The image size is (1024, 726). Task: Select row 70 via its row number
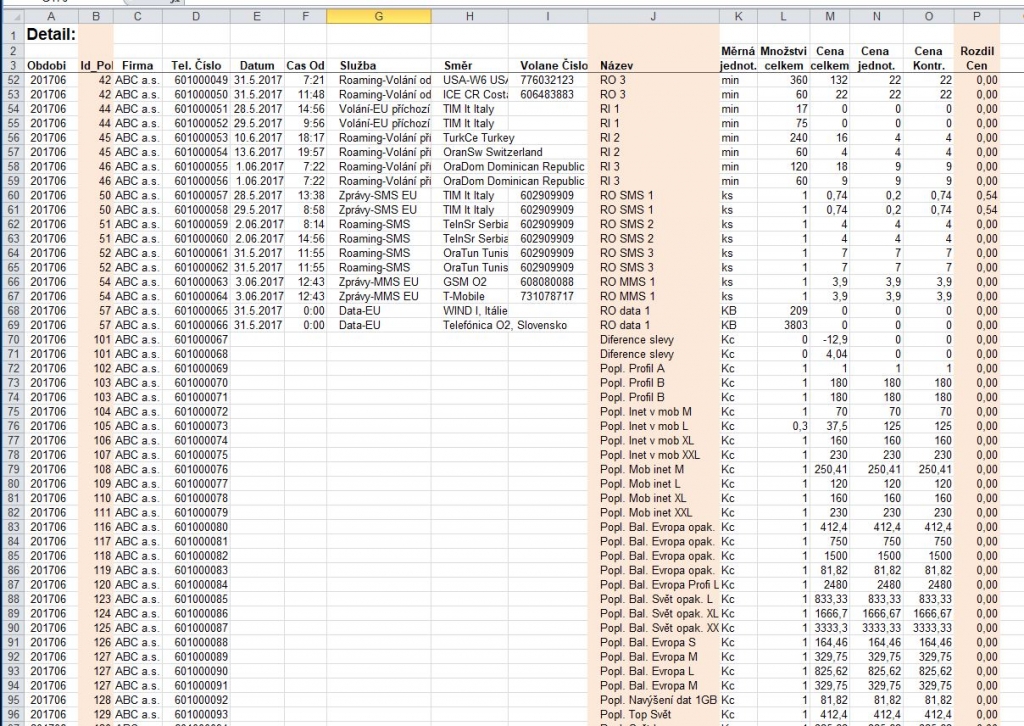12,339
